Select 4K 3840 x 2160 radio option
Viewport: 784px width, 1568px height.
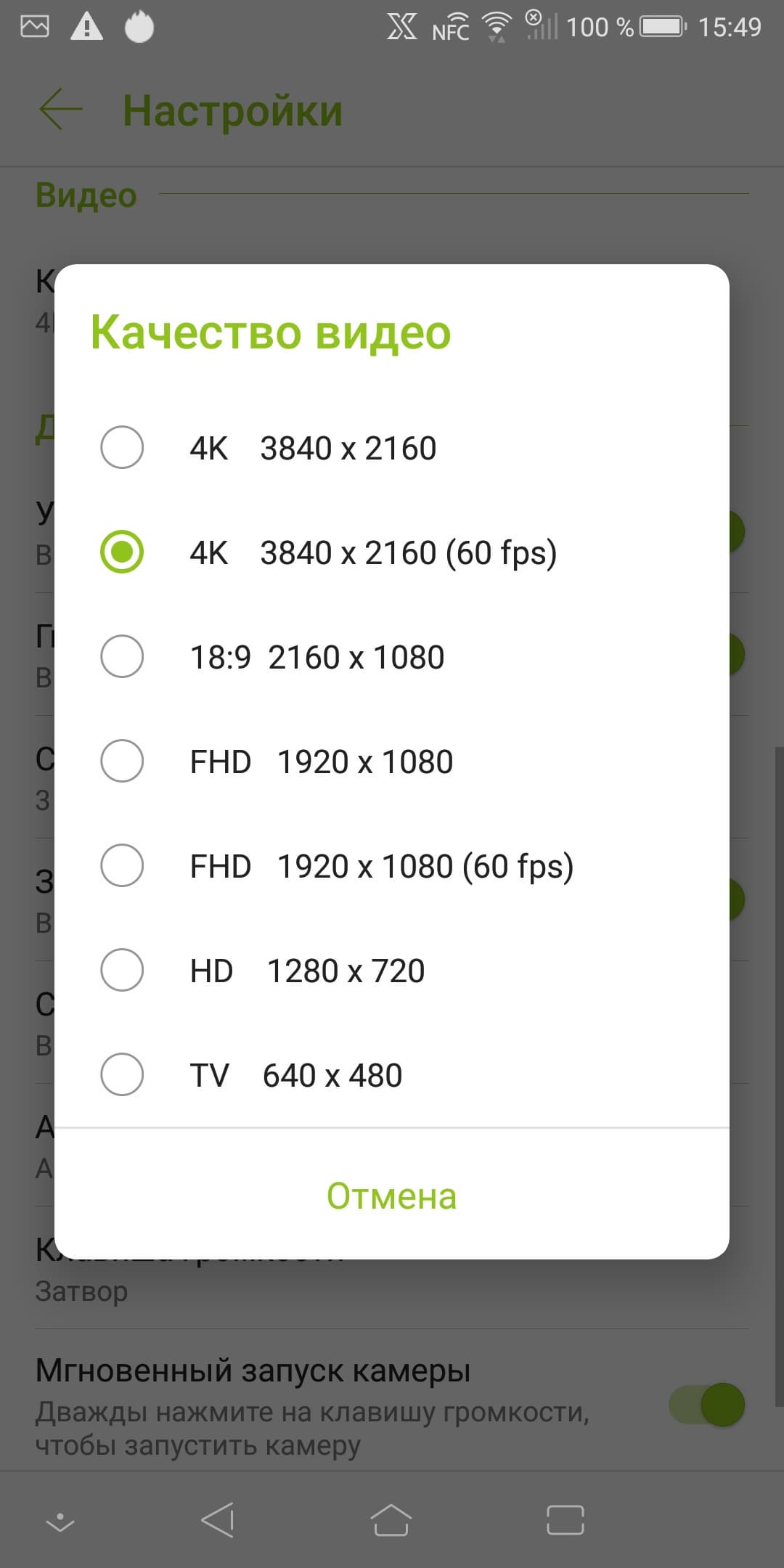[x=122, y=448]
